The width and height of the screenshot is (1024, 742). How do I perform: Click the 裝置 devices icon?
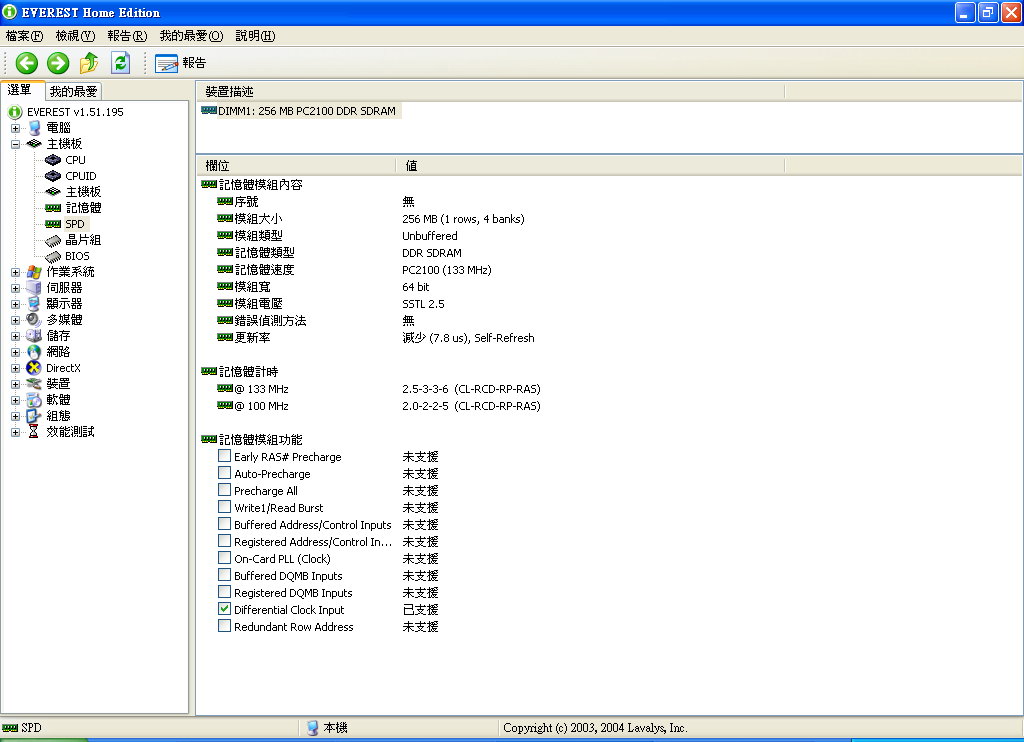[x=34, y=384]
